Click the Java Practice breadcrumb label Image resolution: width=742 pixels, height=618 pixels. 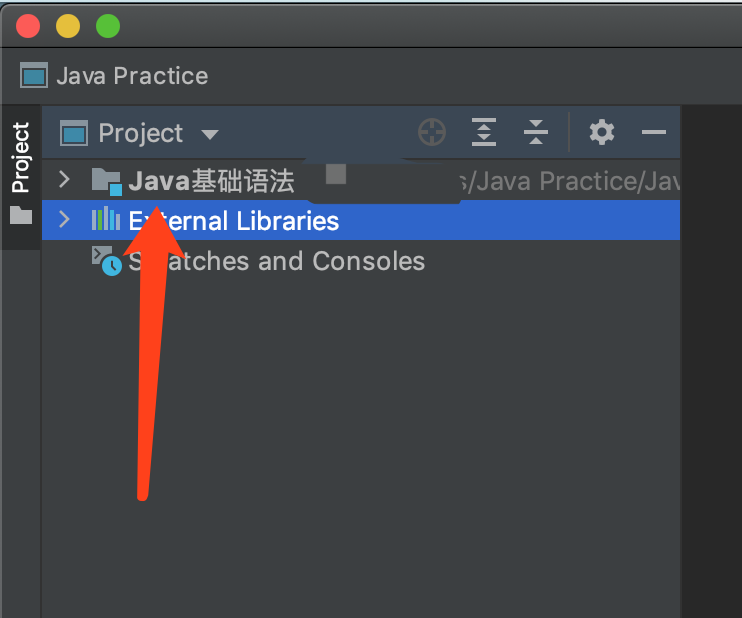coord(132,76)
